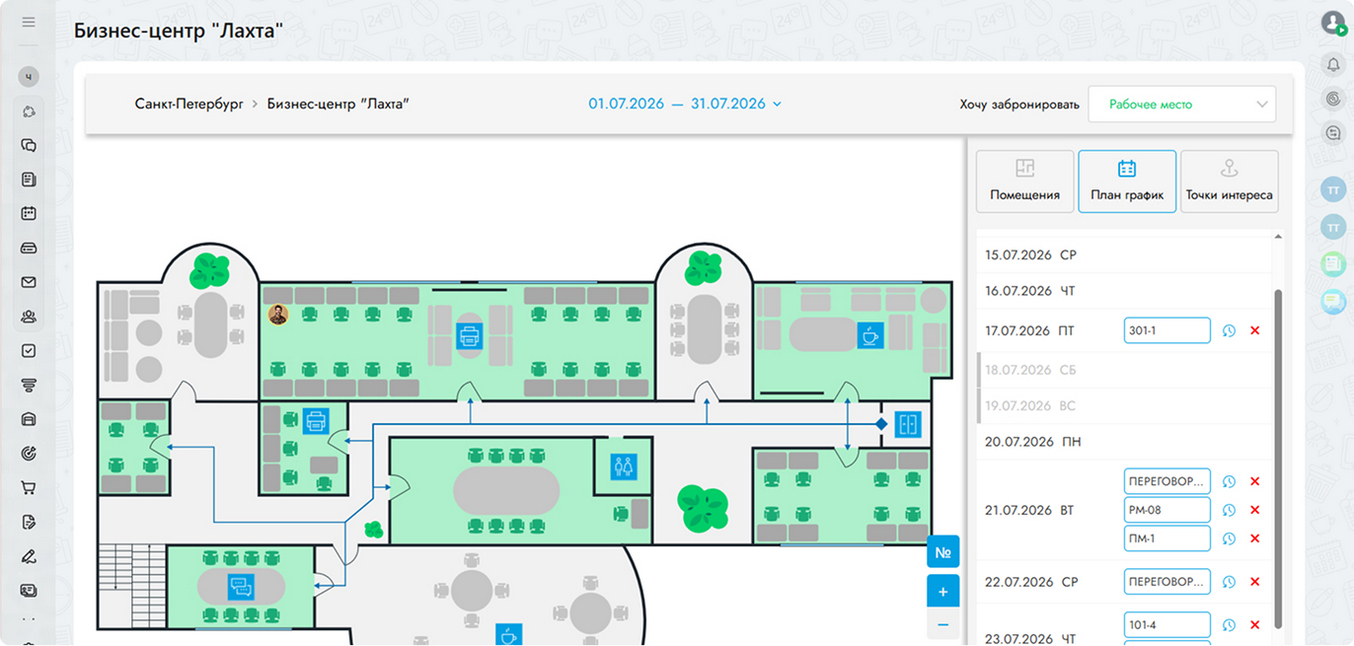Open the calendar icon in left sidebar
The width and height of the screenshot is (1354, 646).
pos(28,213)
